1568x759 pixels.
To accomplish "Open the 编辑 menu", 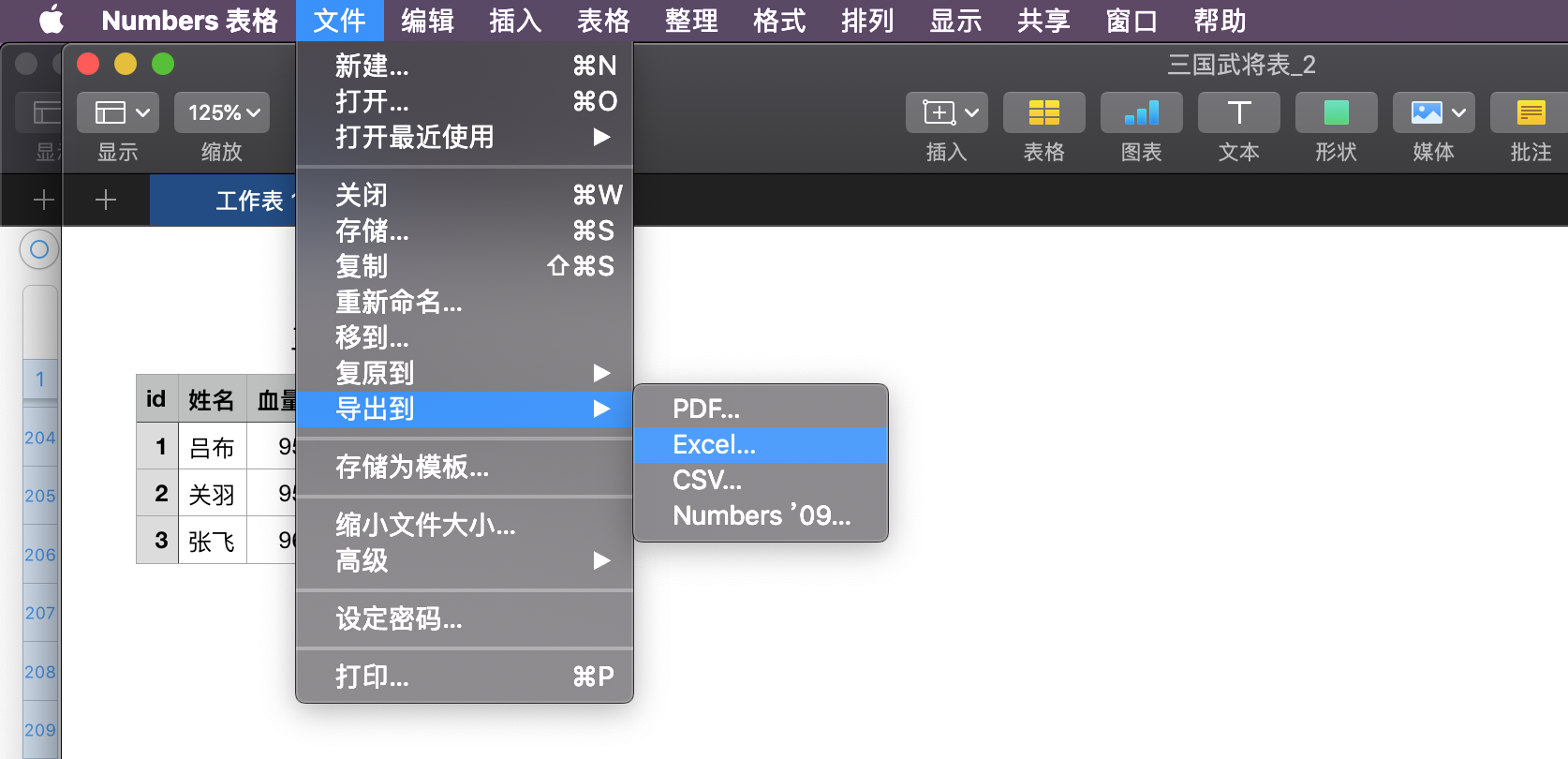I will 427,21.
